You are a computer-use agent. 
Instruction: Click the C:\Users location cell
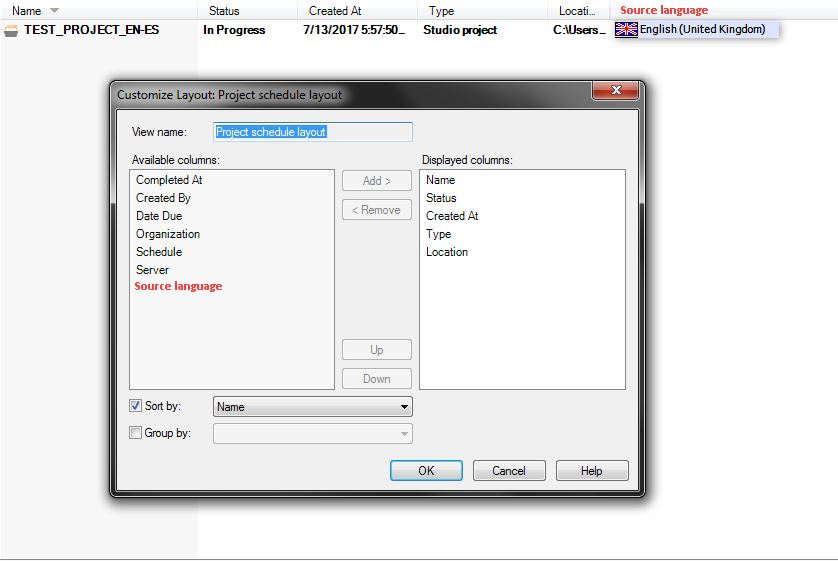point(579,30)
